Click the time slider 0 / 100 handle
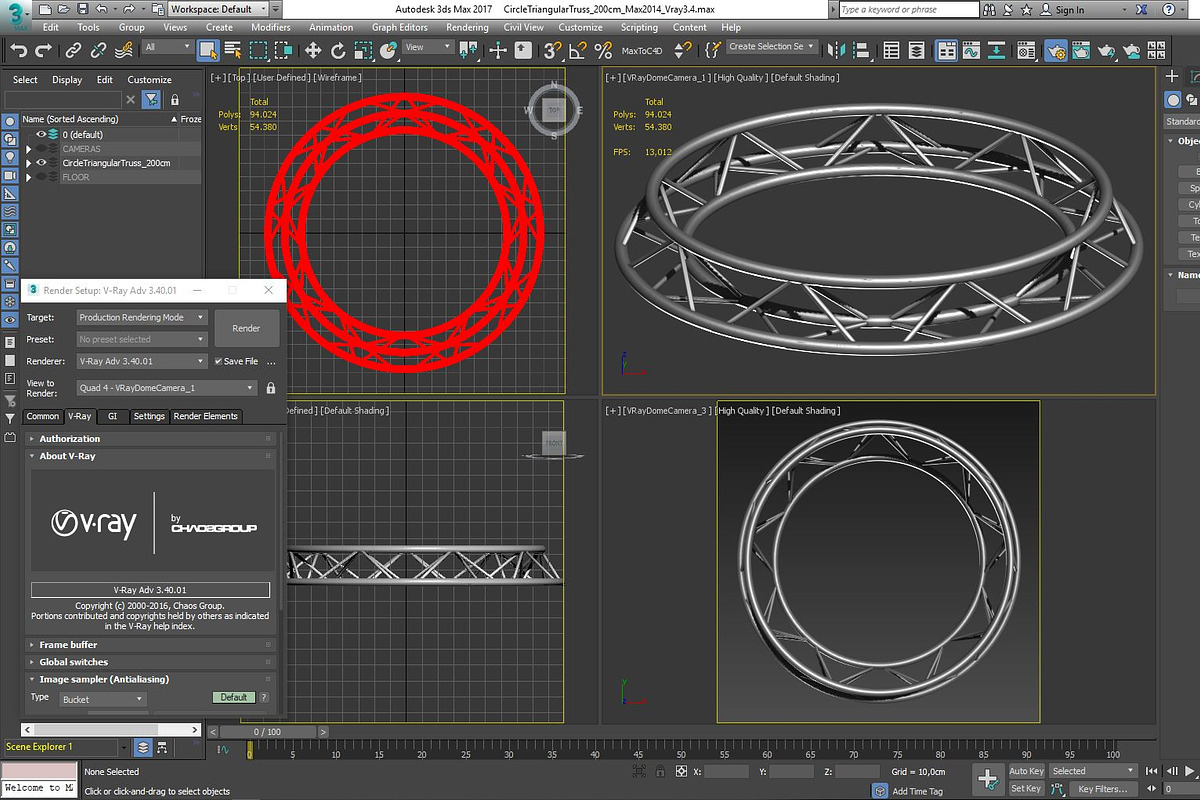This screenshot has height=800, width=1200. (x=267, y=732)
